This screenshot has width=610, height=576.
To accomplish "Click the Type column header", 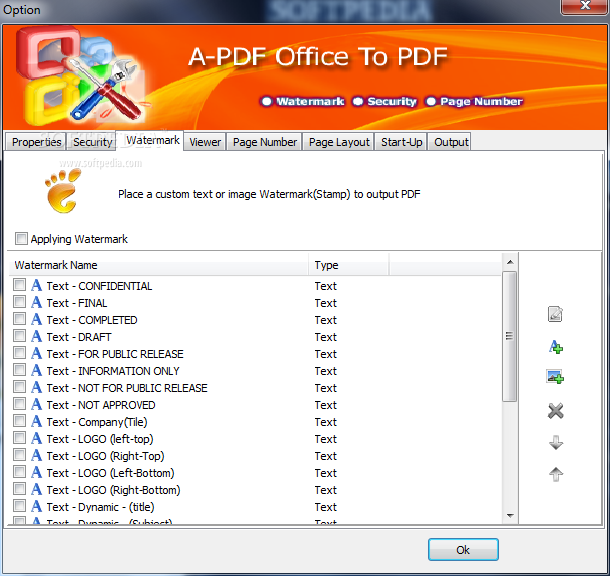I will (x=349, y=265).
